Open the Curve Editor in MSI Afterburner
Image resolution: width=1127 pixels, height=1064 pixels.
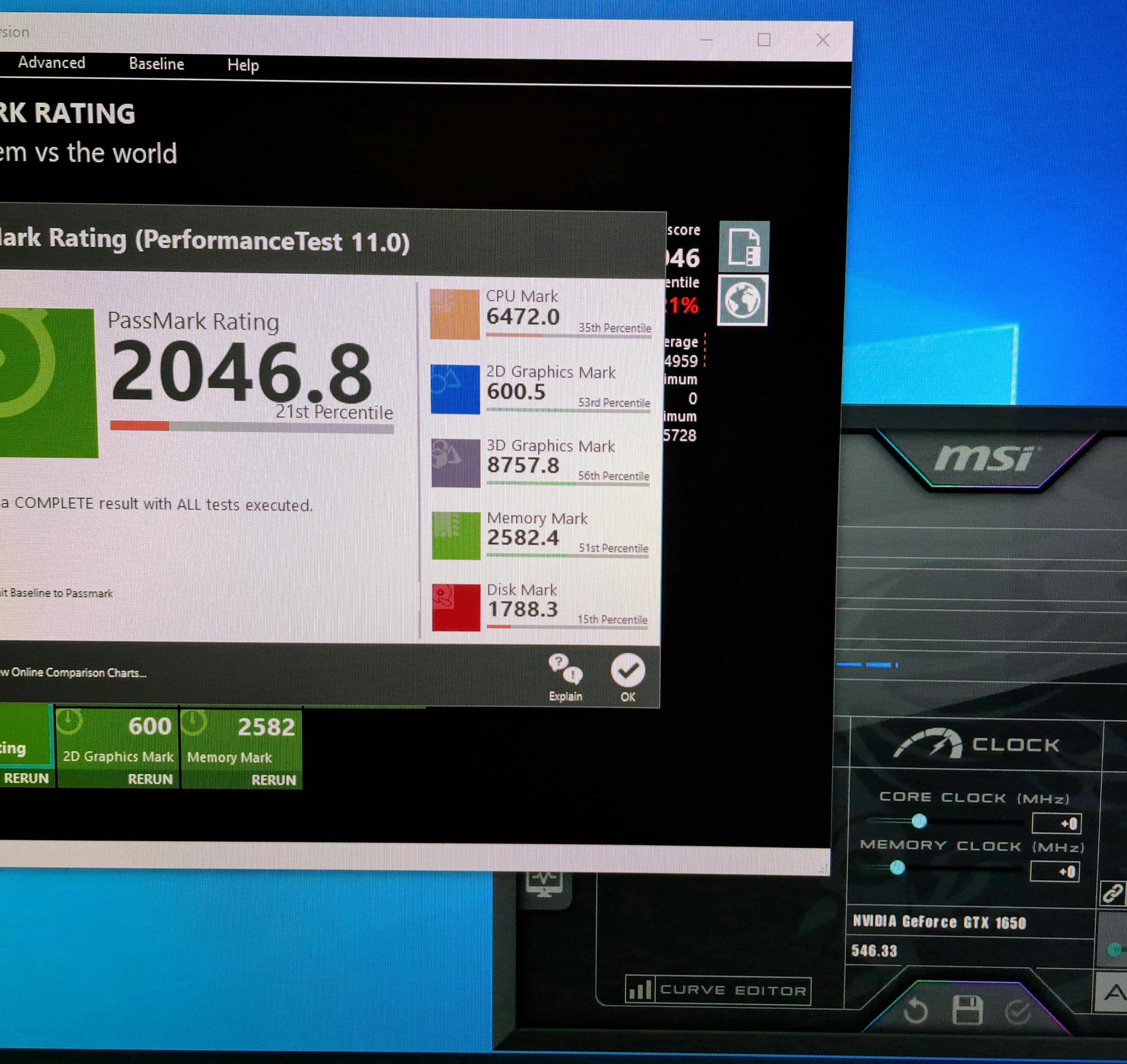click(x=718, y=990)
